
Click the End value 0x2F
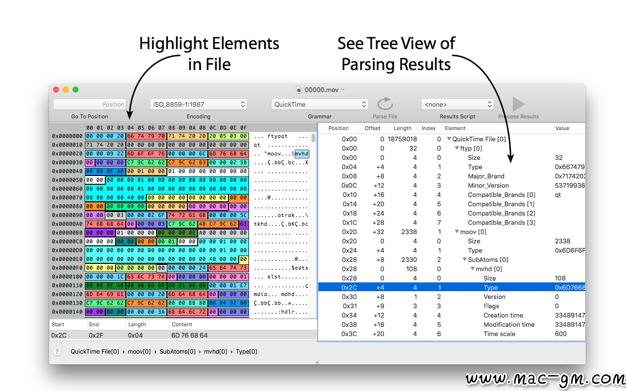coord(95,335)
